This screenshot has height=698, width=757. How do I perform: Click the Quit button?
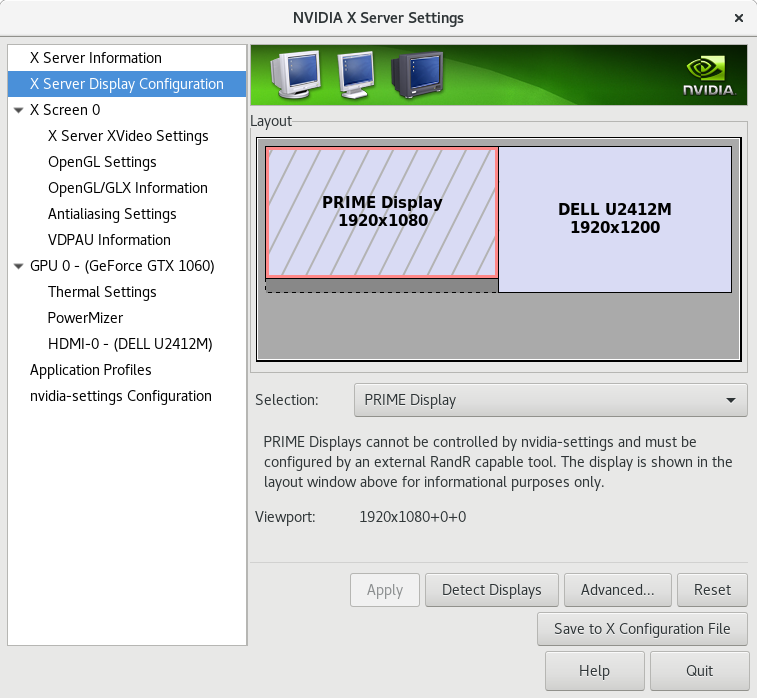point(699,670)
